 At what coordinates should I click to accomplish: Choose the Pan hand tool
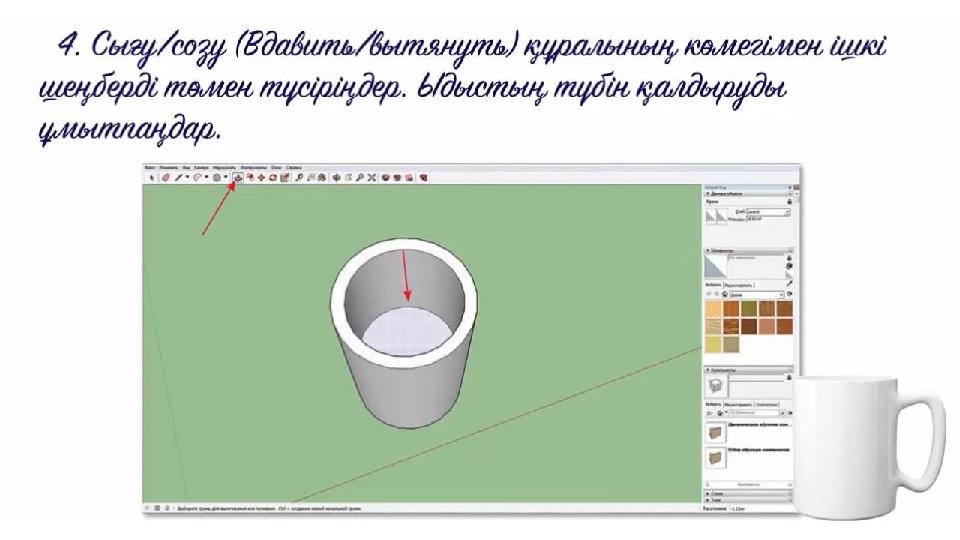[x=348, y=178]
